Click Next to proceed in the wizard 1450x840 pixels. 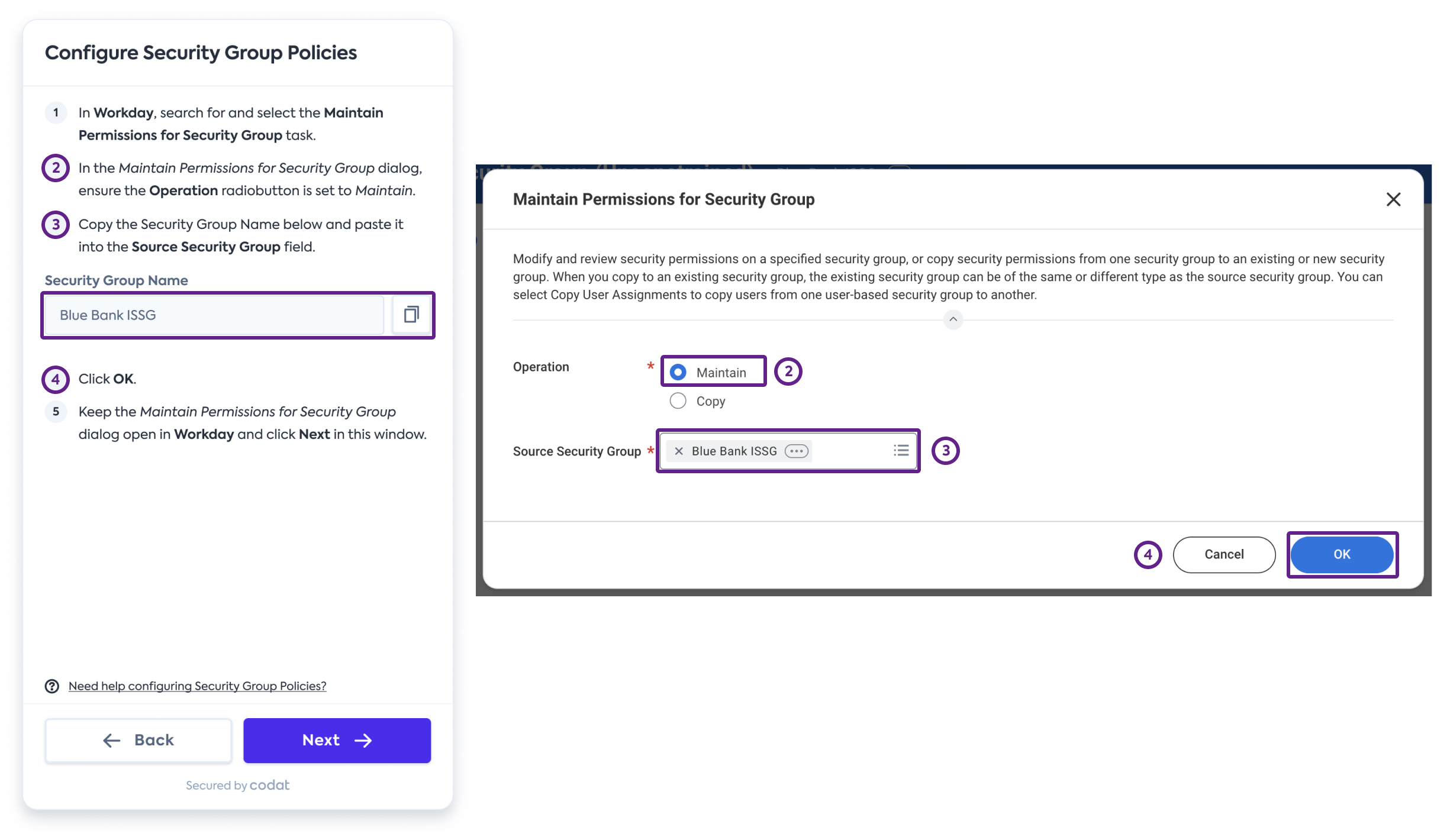336,740
